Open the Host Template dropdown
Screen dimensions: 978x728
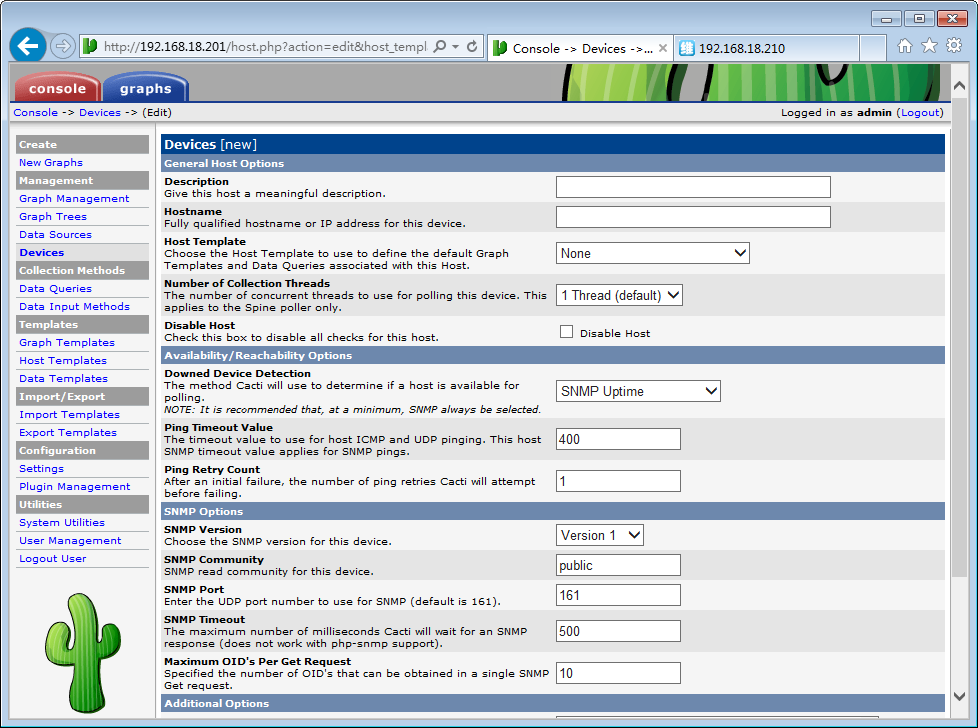coord(652,253)
